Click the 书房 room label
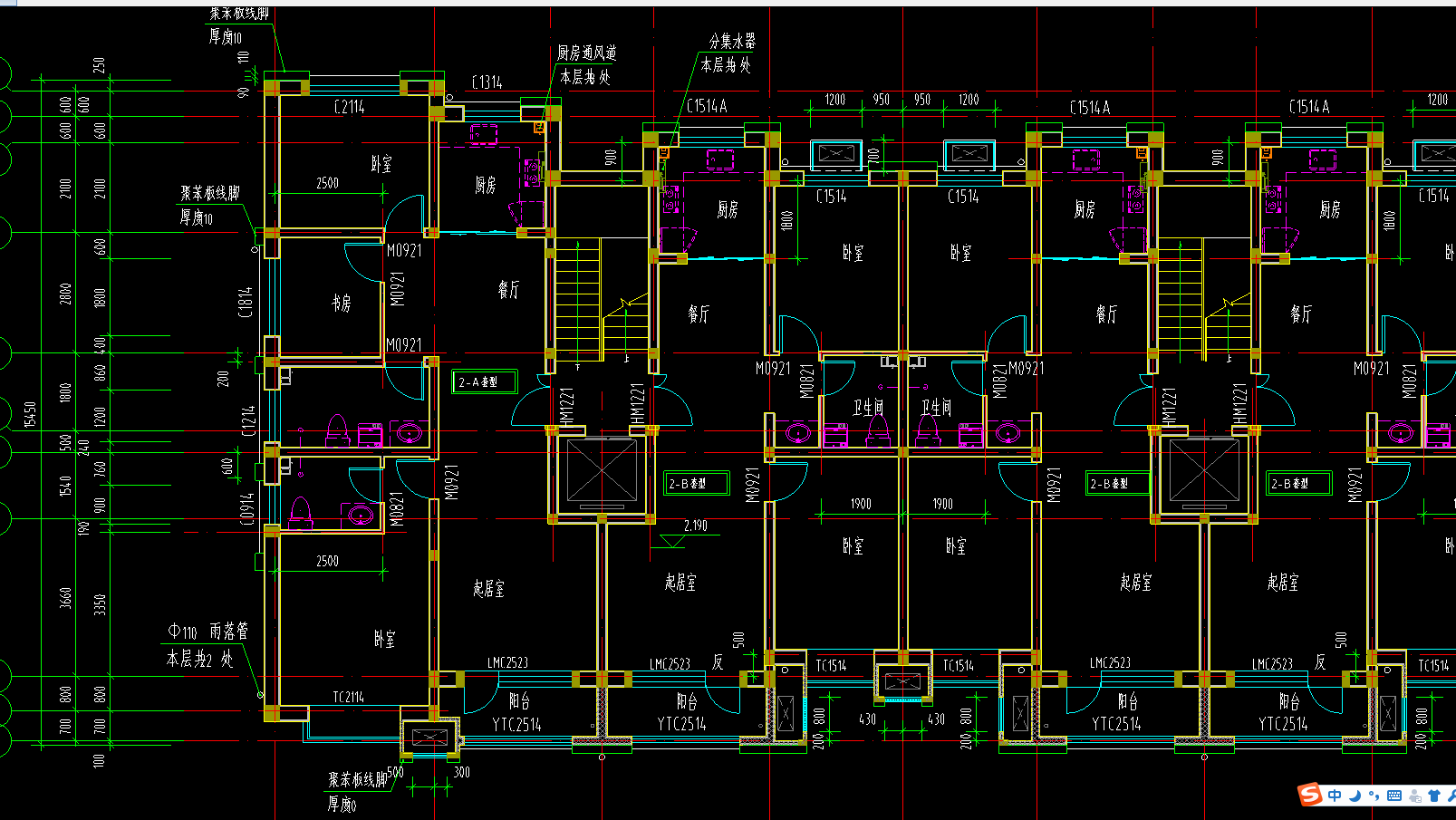The height and width of the screenshot is (820, 1456). [x=341, y=303]
